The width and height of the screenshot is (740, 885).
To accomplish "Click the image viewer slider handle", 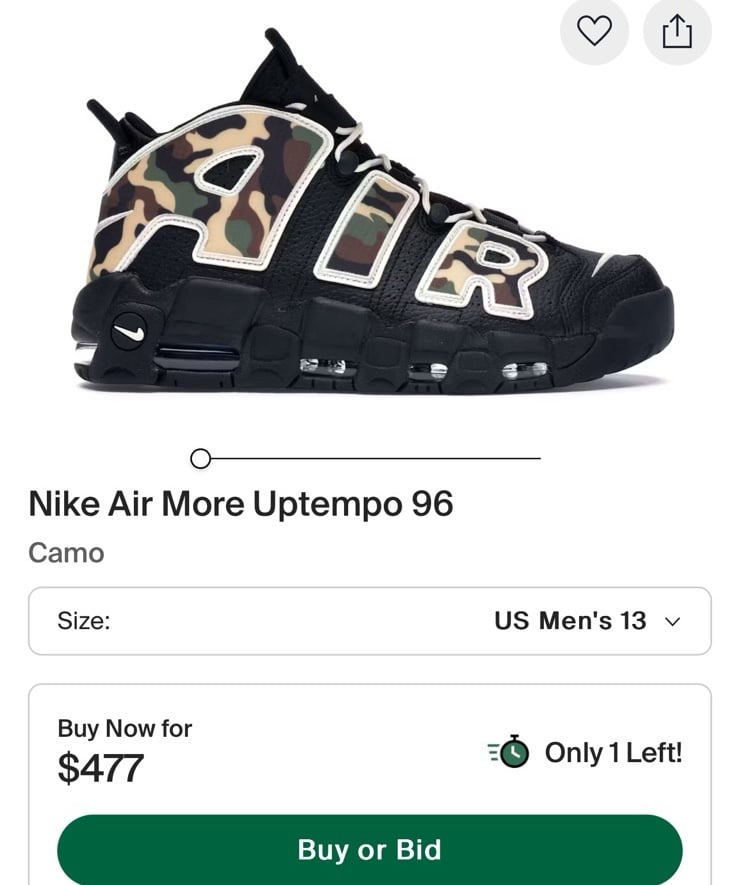I will 200,458.
